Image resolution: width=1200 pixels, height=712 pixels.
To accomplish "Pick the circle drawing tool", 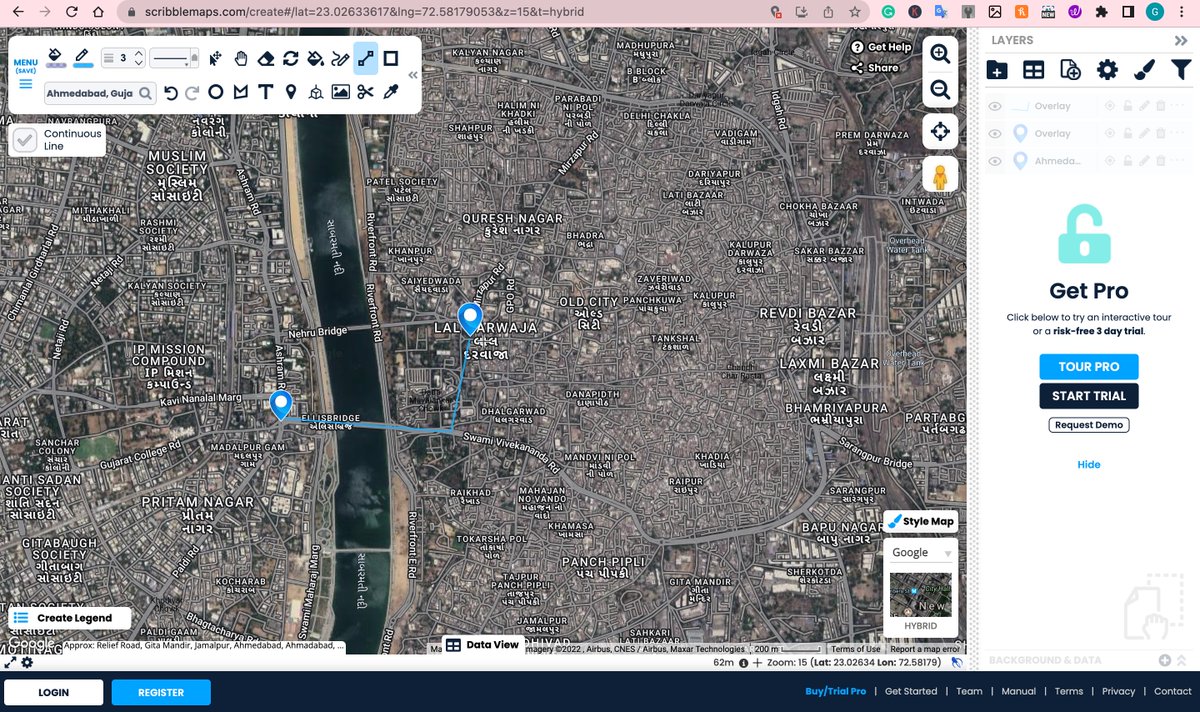I will [215, 92].
